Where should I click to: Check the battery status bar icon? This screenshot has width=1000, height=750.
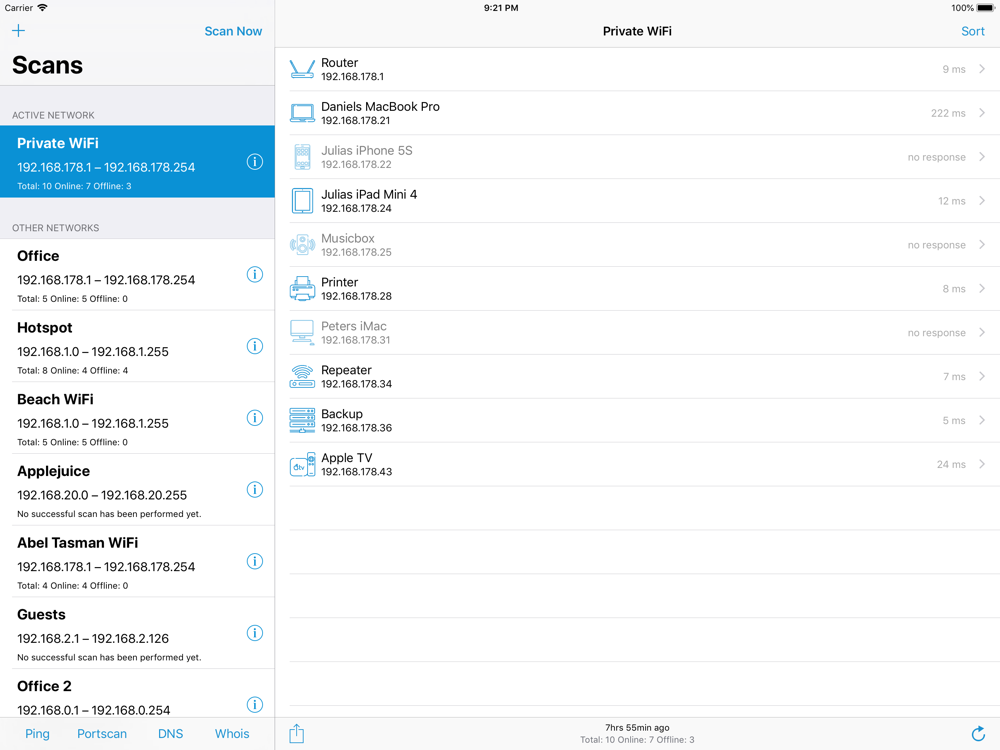tap(985, 8)
